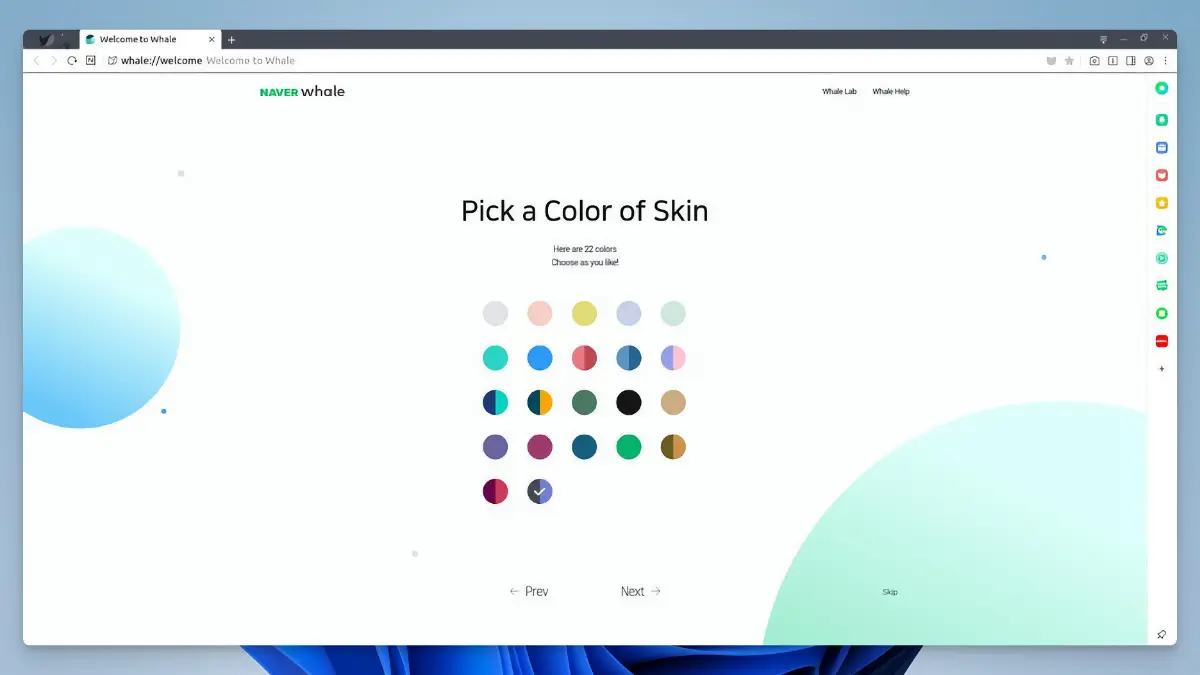Open the green play button sidebar icon
The height and width of the screenshot is (675, 1200).
point(1162,258)
